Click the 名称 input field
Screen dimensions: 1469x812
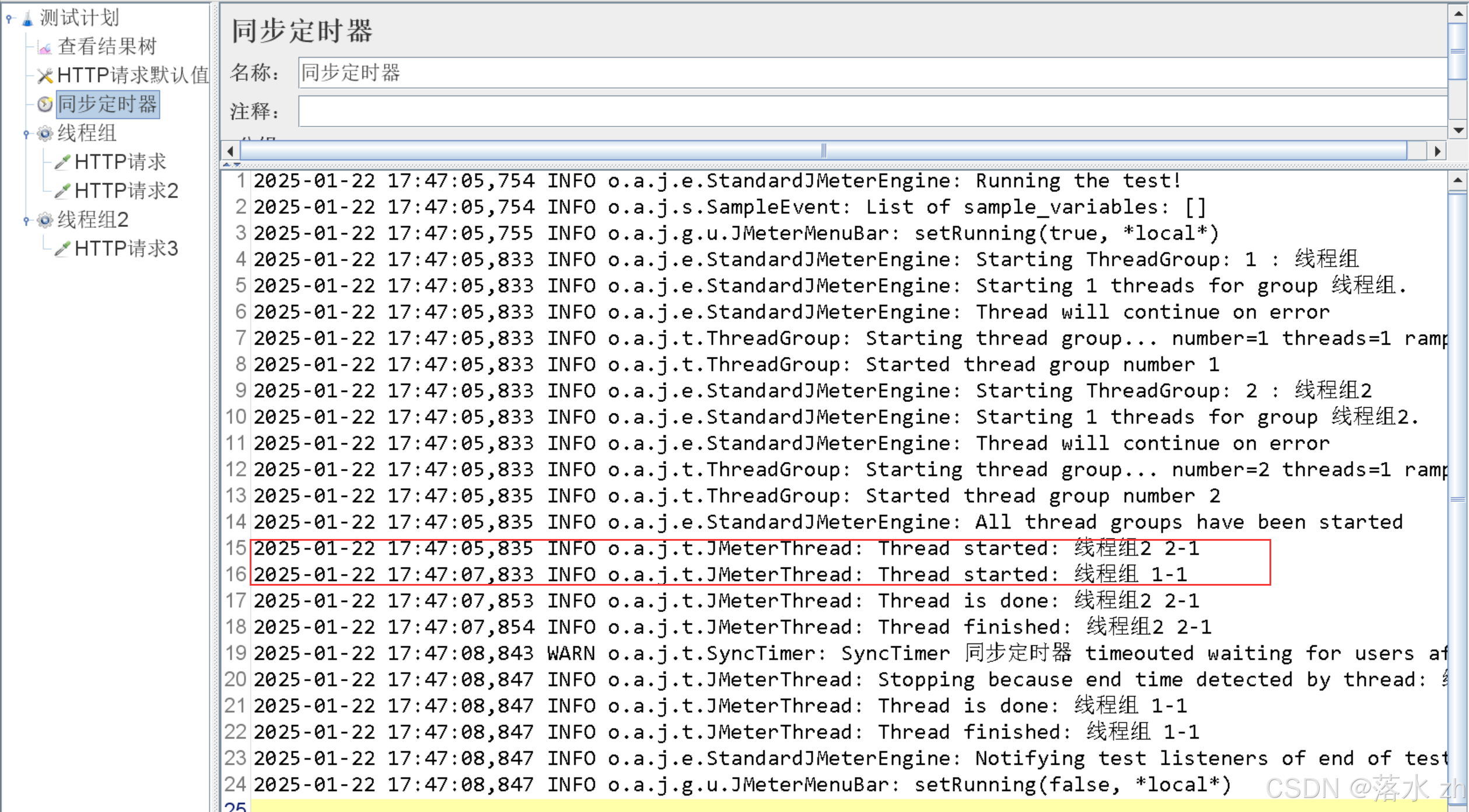tap(873, 73)
